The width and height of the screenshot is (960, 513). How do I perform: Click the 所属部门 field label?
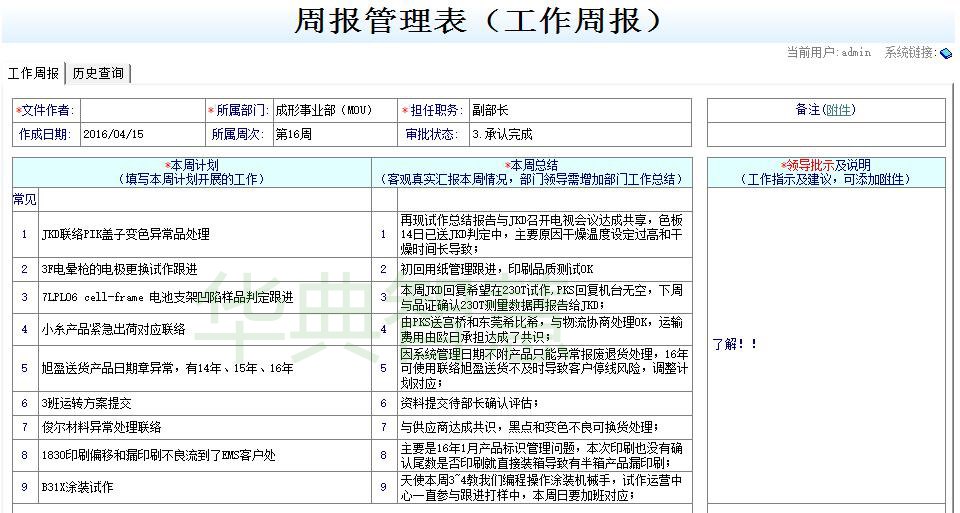tap(239, 111)
